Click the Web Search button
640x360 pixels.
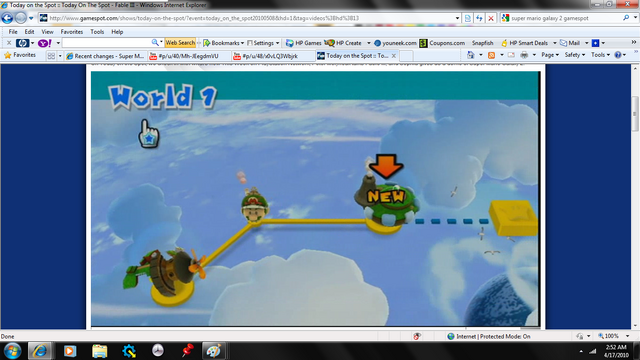pos(180,42)
